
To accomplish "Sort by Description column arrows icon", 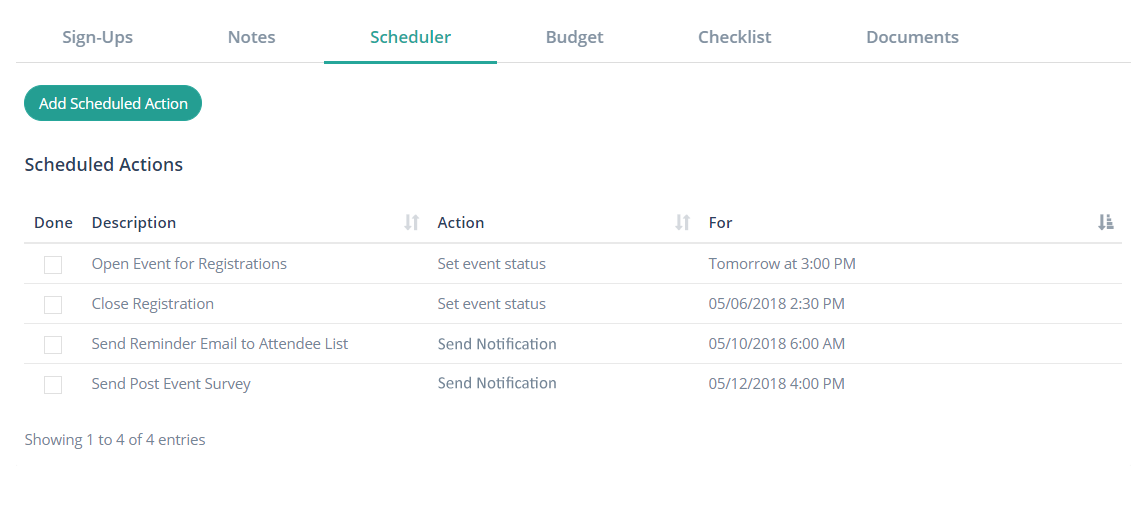I will click(412, 223).
